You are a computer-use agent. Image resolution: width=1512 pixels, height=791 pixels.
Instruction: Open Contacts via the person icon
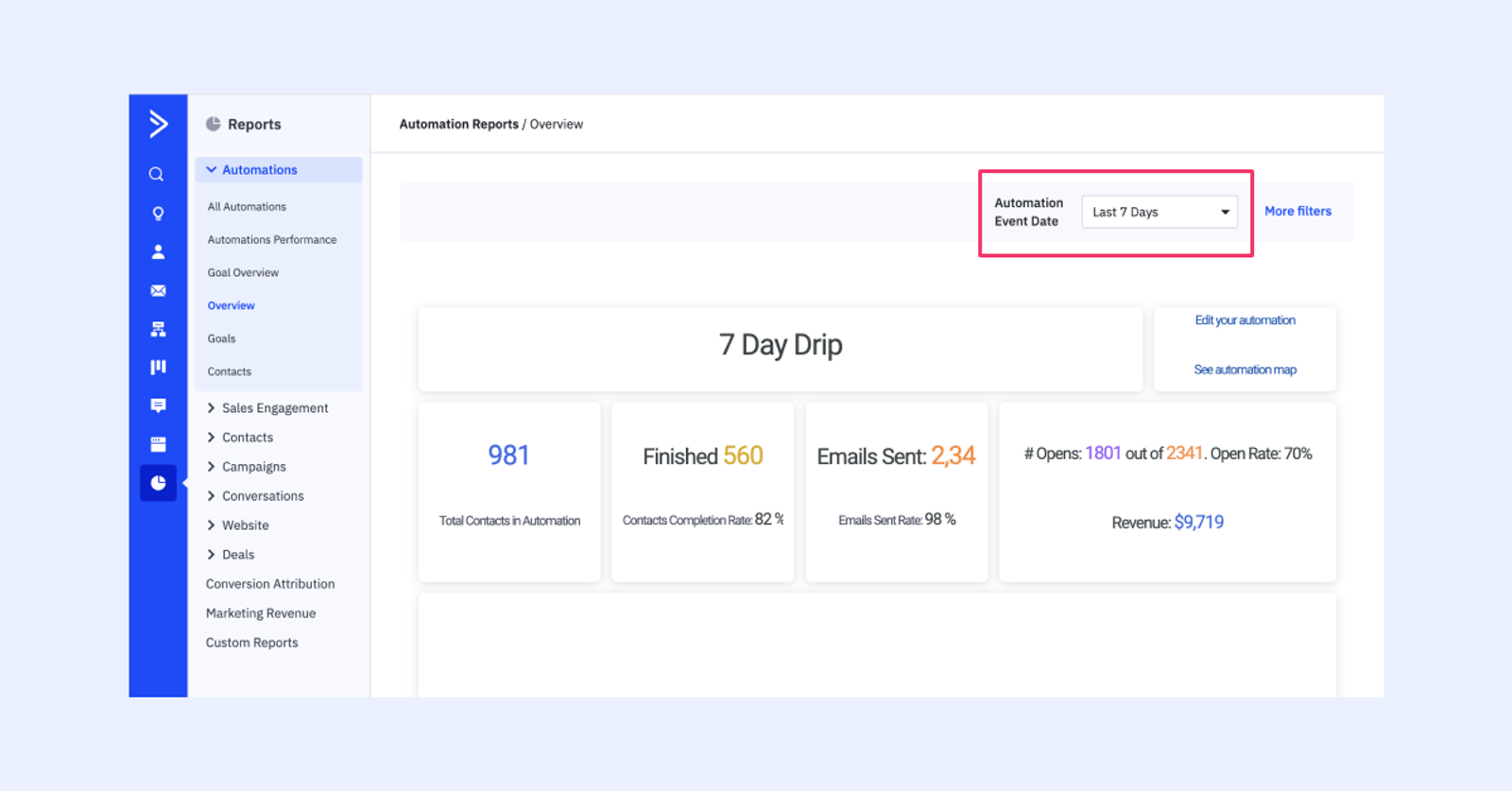pyautogui.click(x=158, y=252)
